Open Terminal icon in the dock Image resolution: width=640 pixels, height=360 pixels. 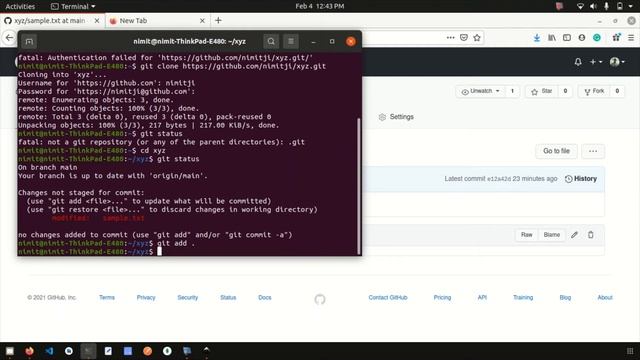point(88,351)
